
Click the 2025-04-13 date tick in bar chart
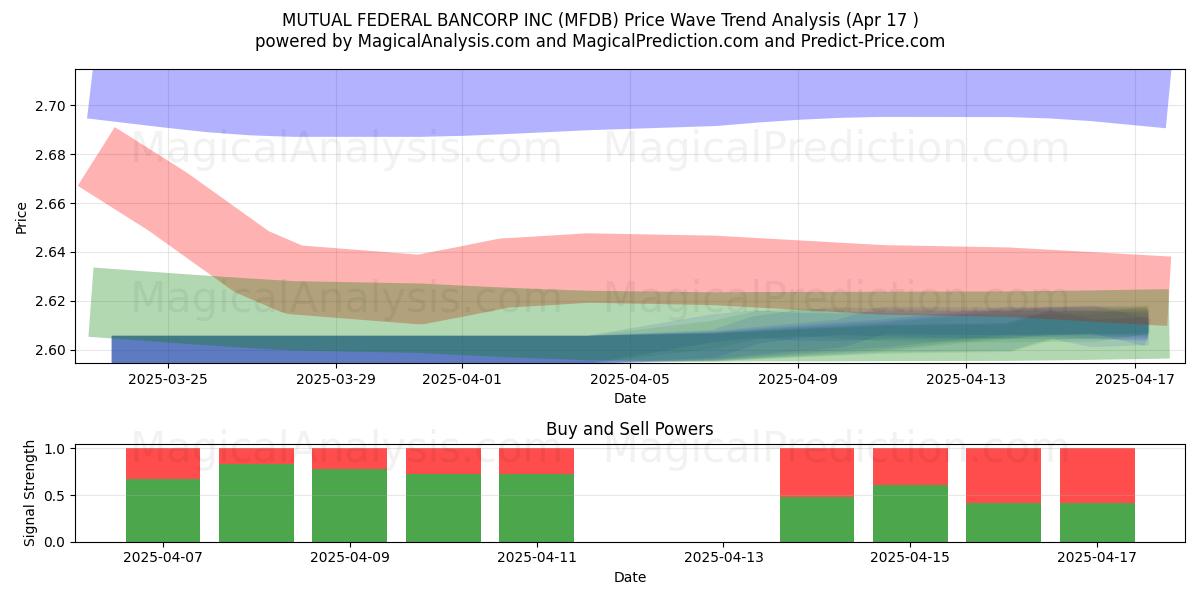[x=724, y=557]
